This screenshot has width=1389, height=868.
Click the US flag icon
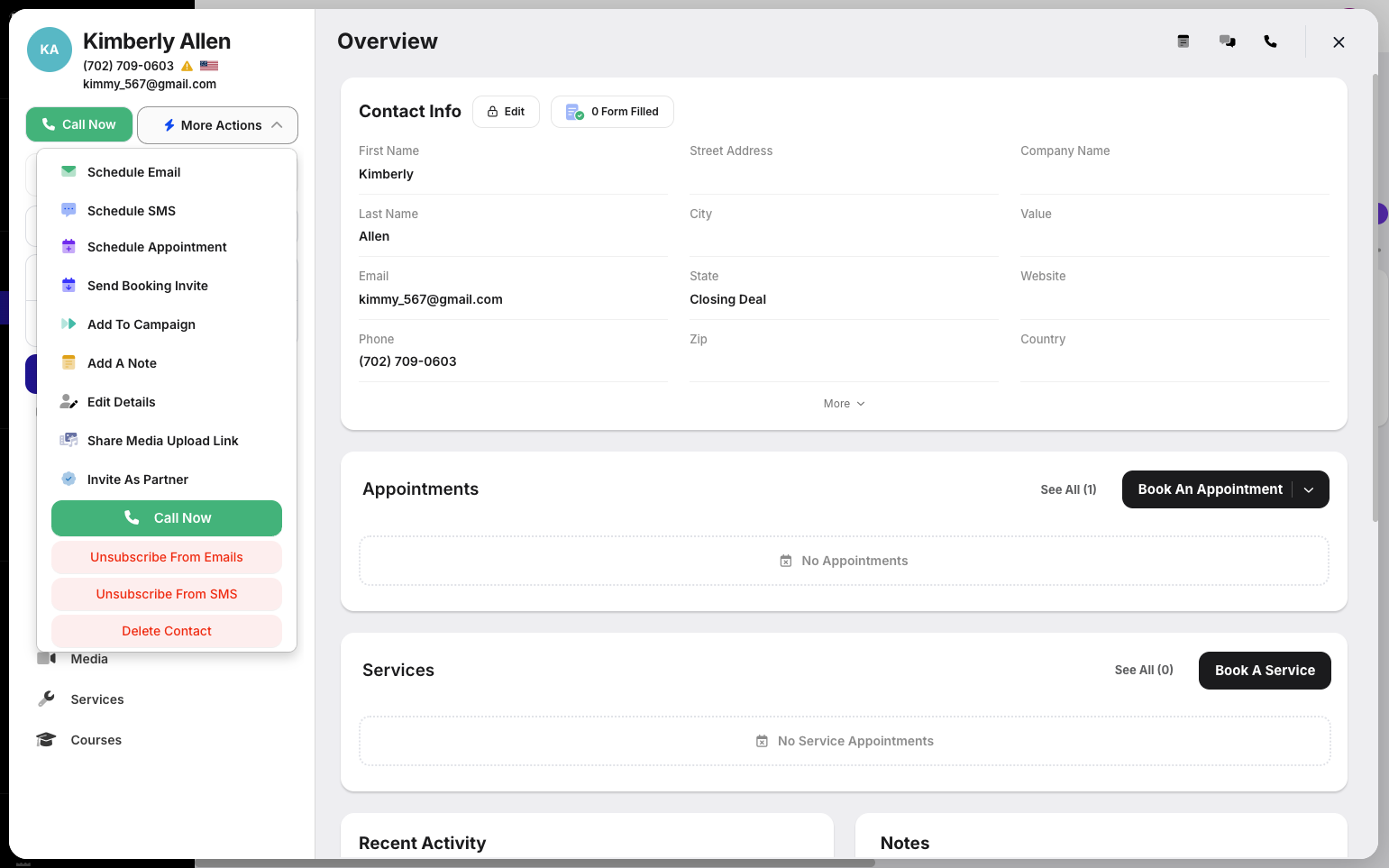click(x=209, y=66)
